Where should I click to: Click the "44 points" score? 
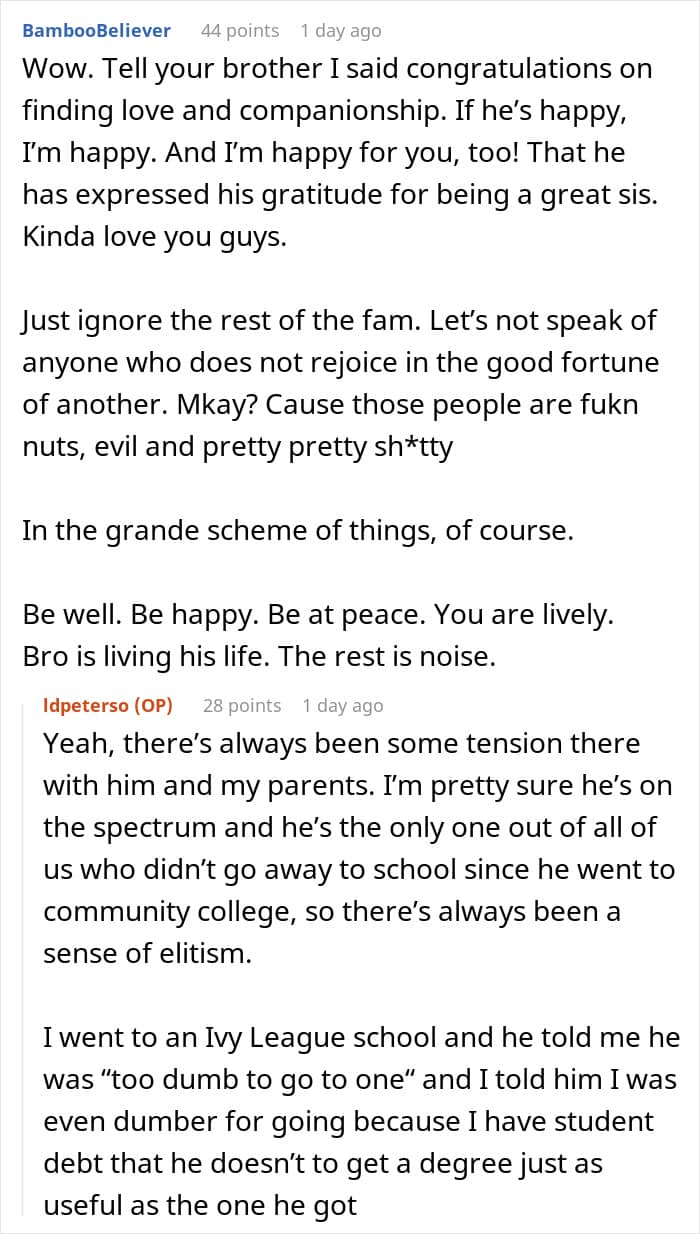pyautogui.click(x=240, y=30)
